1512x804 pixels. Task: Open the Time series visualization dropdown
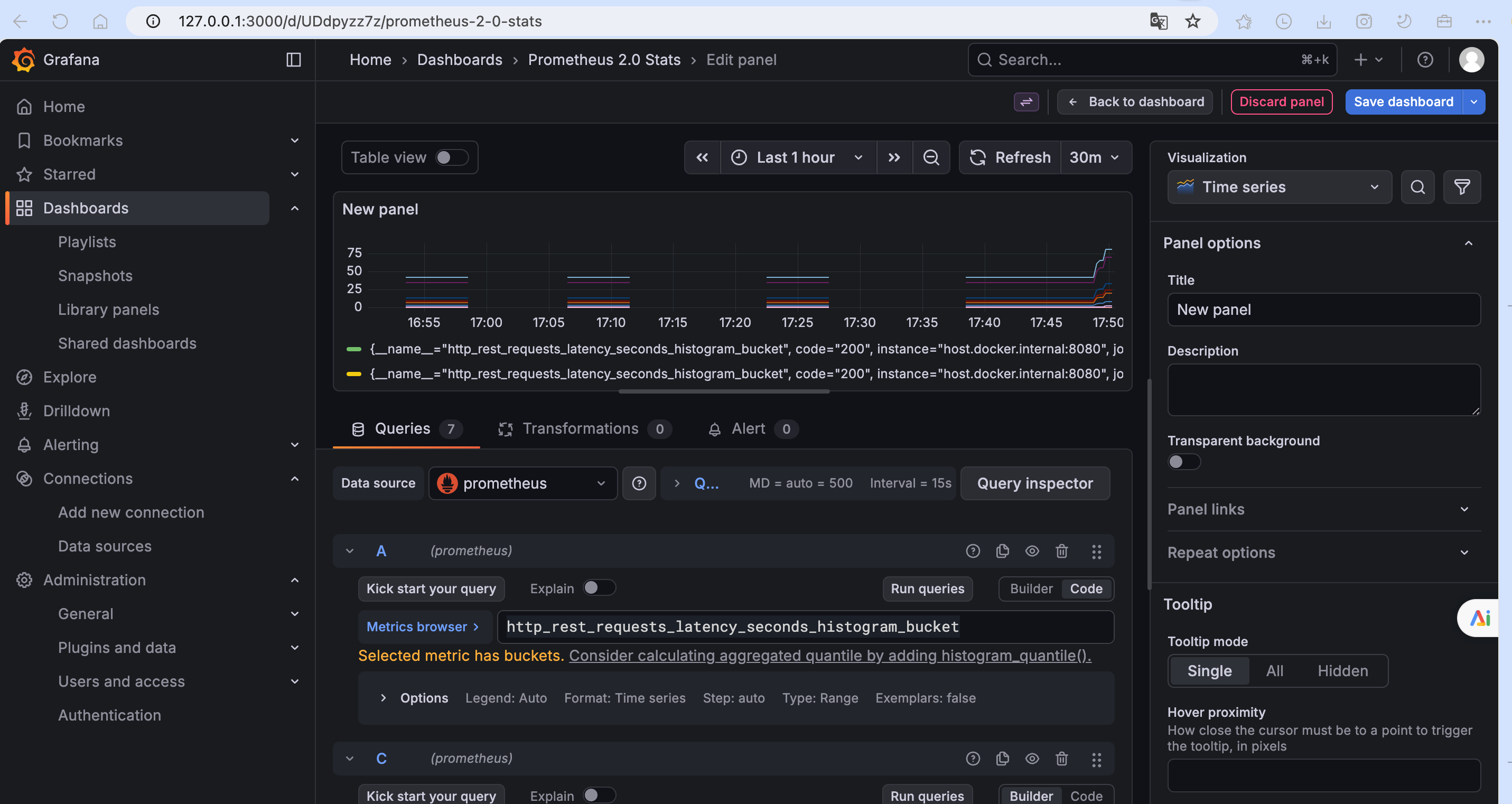[x=1279, y=187]
